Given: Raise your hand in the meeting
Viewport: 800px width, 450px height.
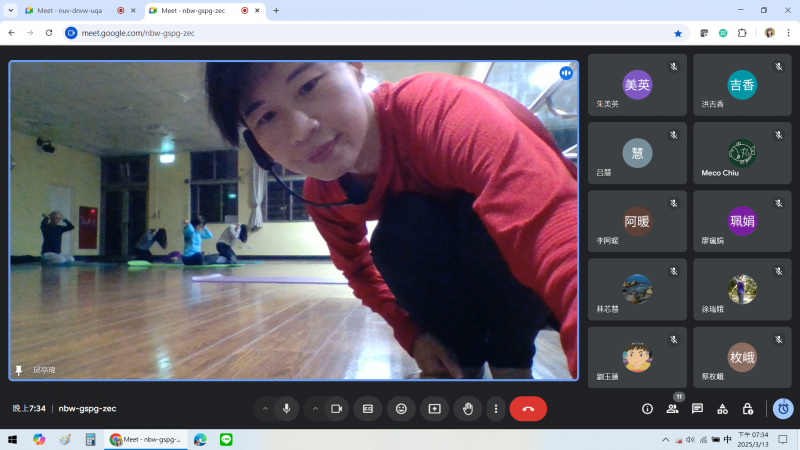Looking at the screenshot, I should 466,408.
